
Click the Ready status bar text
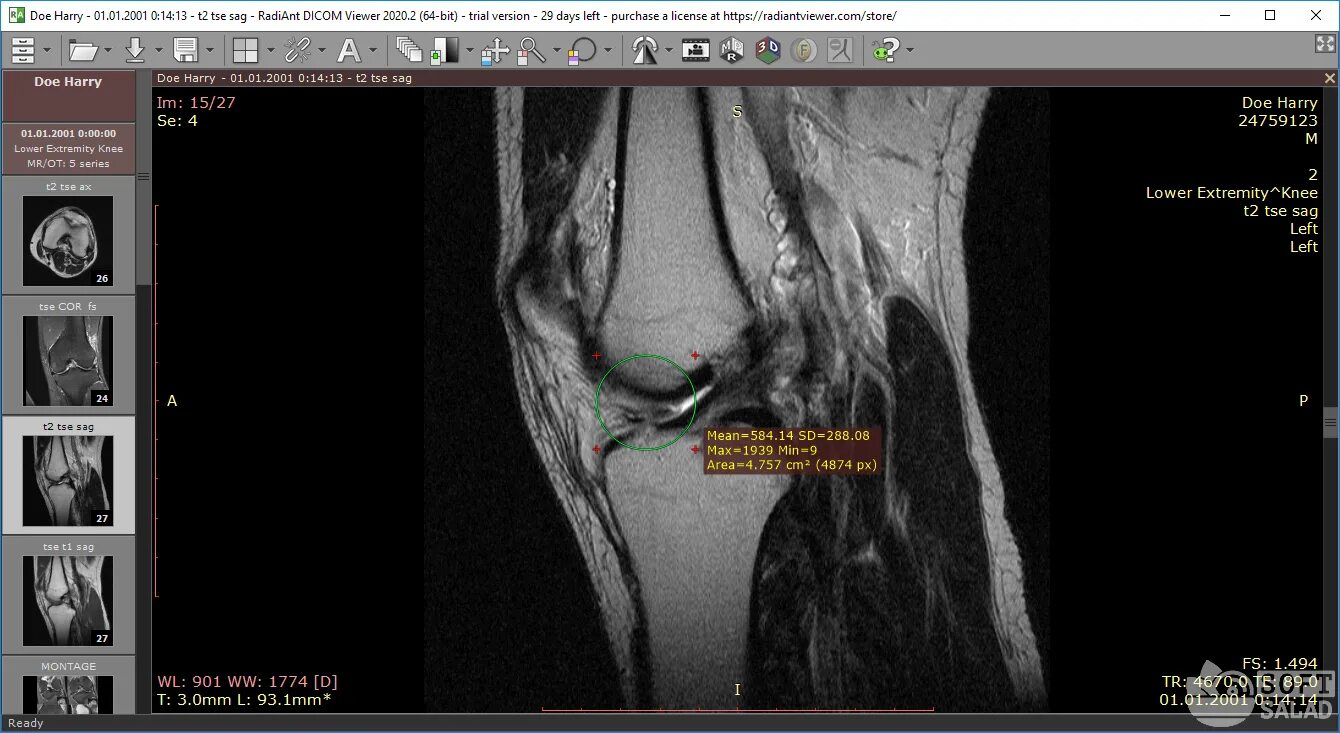click(x=26, y=723)
